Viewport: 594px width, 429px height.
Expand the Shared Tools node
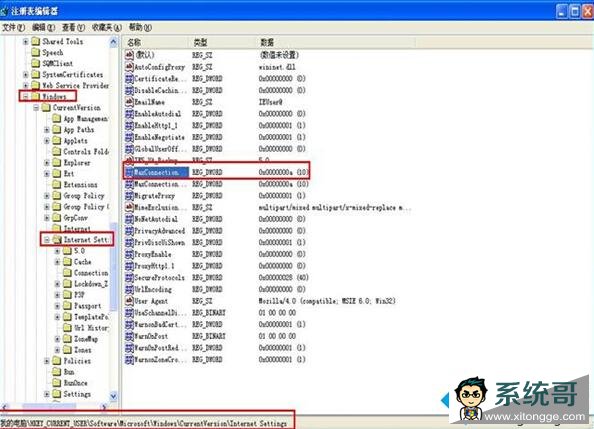(x=26, y=41)
